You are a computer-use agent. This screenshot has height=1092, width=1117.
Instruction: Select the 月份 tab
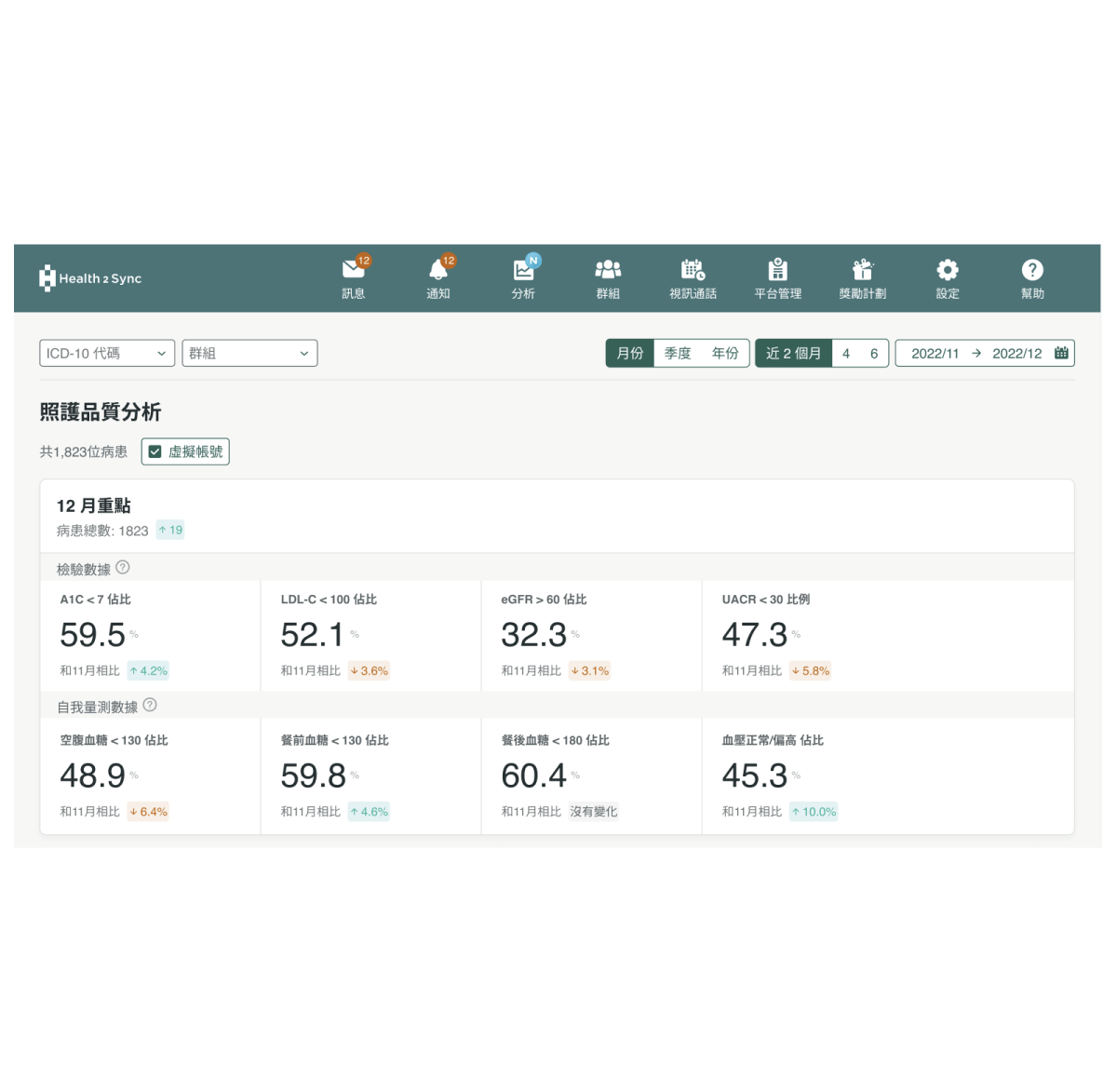(629, 353)
